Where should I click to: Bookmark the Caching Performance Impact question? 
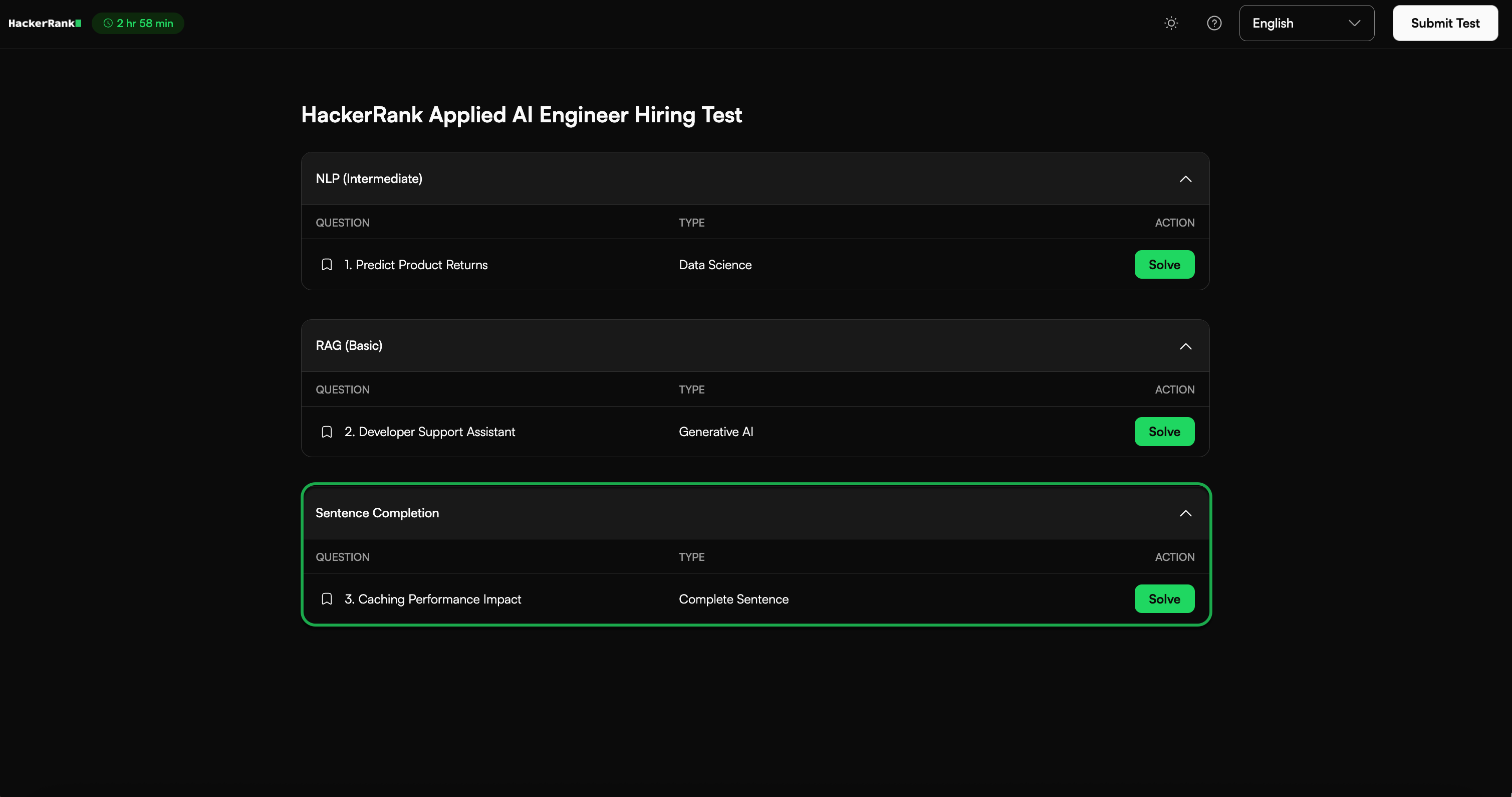coord(327,599)
